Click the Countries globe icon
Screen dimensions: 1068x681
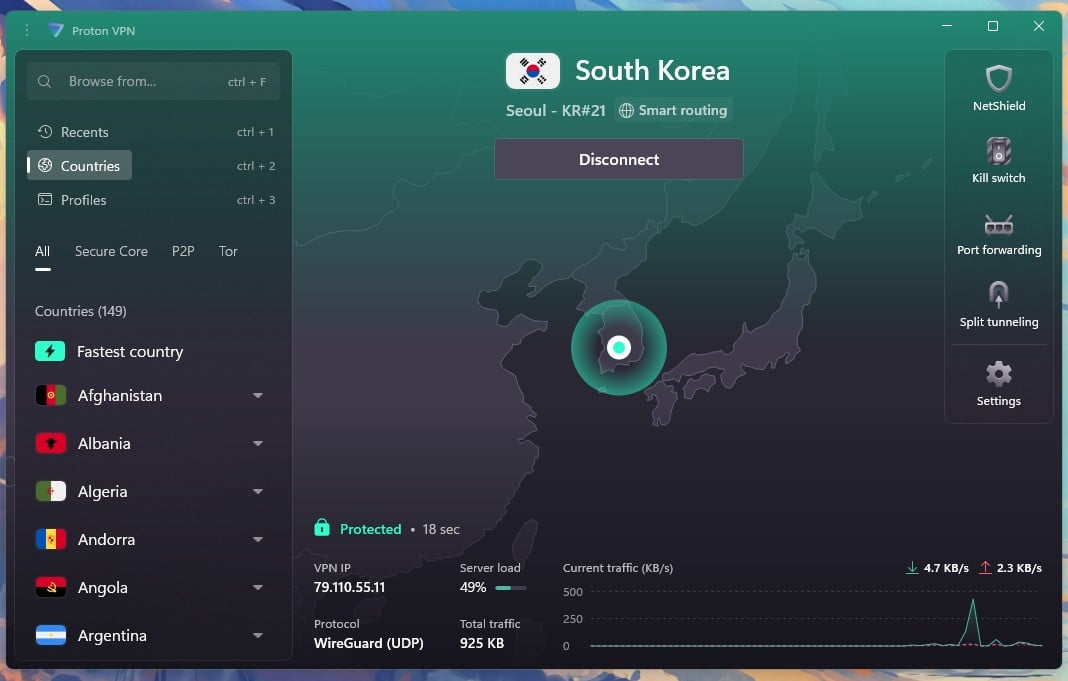coord(45,165)
